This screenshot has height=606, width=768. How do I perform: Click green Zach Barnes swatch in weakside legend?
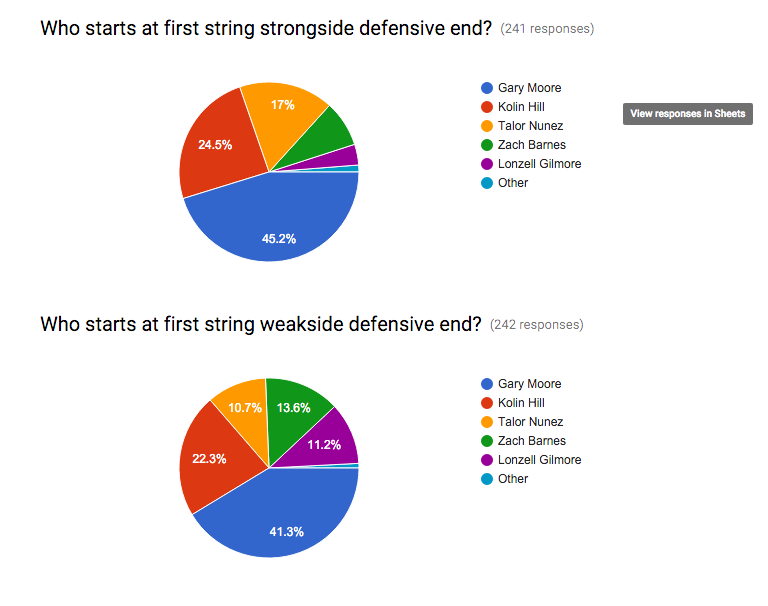tap(487, 441)
